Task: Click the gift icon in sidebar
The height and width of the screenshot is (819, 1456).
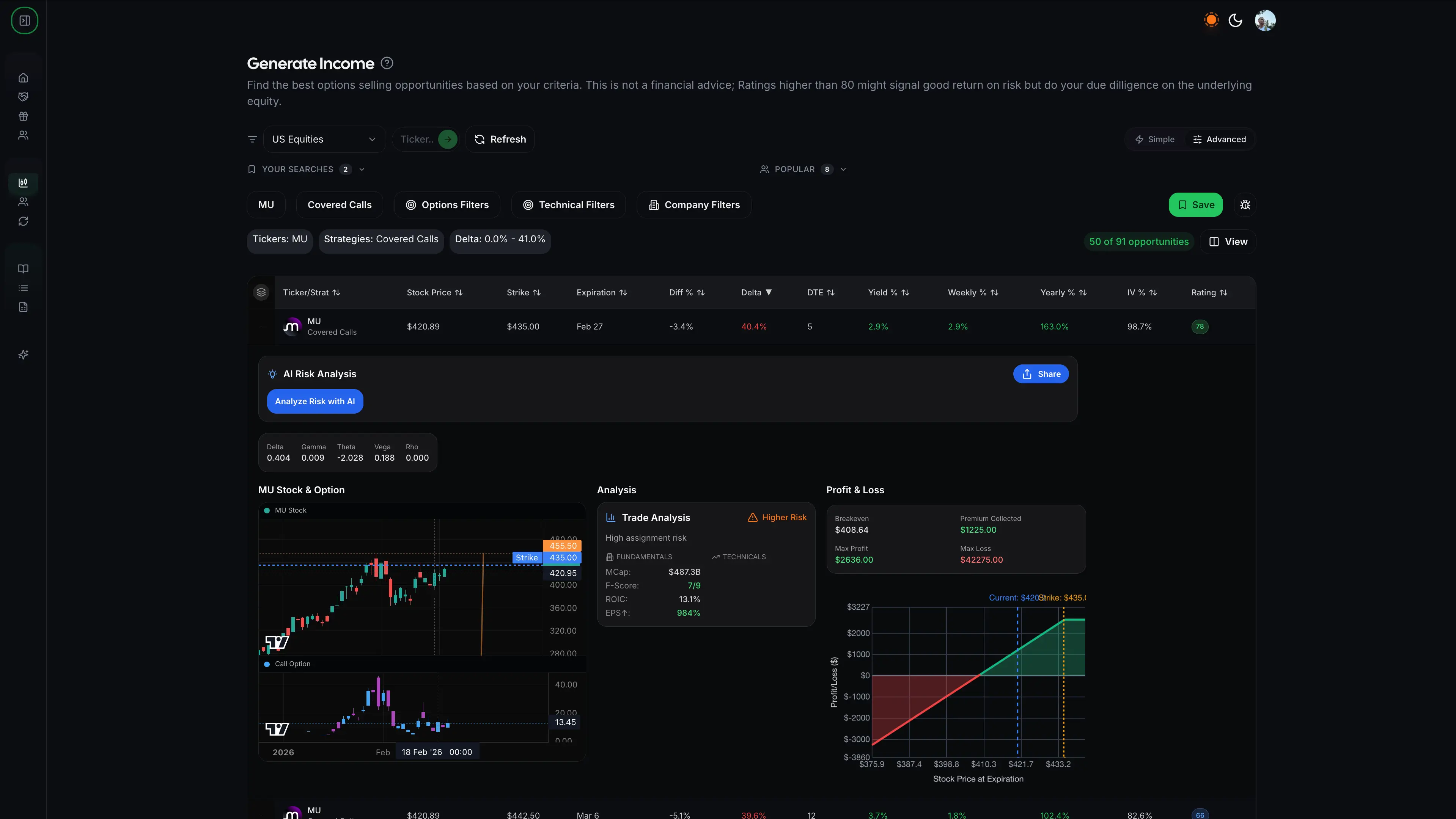Action: (x=23, y=116)
